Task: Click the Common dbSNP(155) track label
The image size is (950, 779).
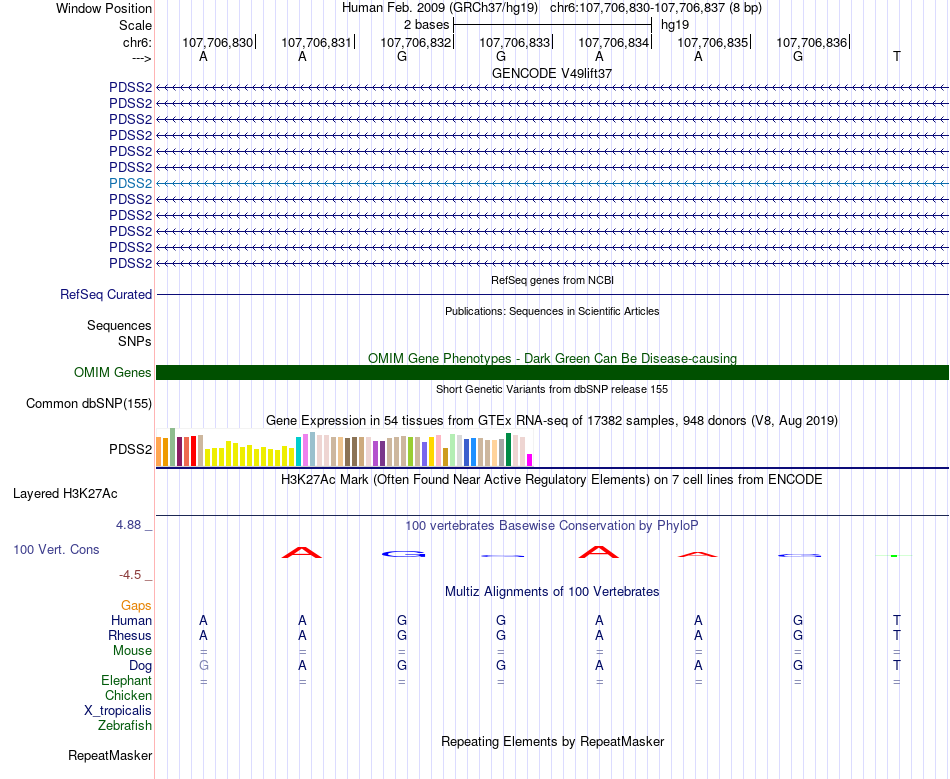Action: pos(89,403)
